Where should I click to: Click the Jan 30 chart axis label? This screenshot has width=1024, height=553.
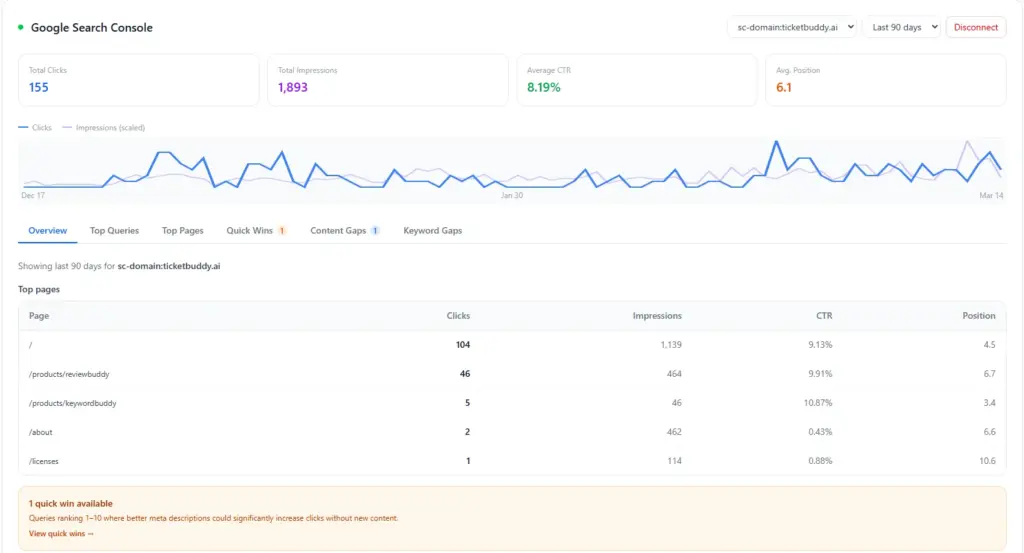tap(512, 195)
